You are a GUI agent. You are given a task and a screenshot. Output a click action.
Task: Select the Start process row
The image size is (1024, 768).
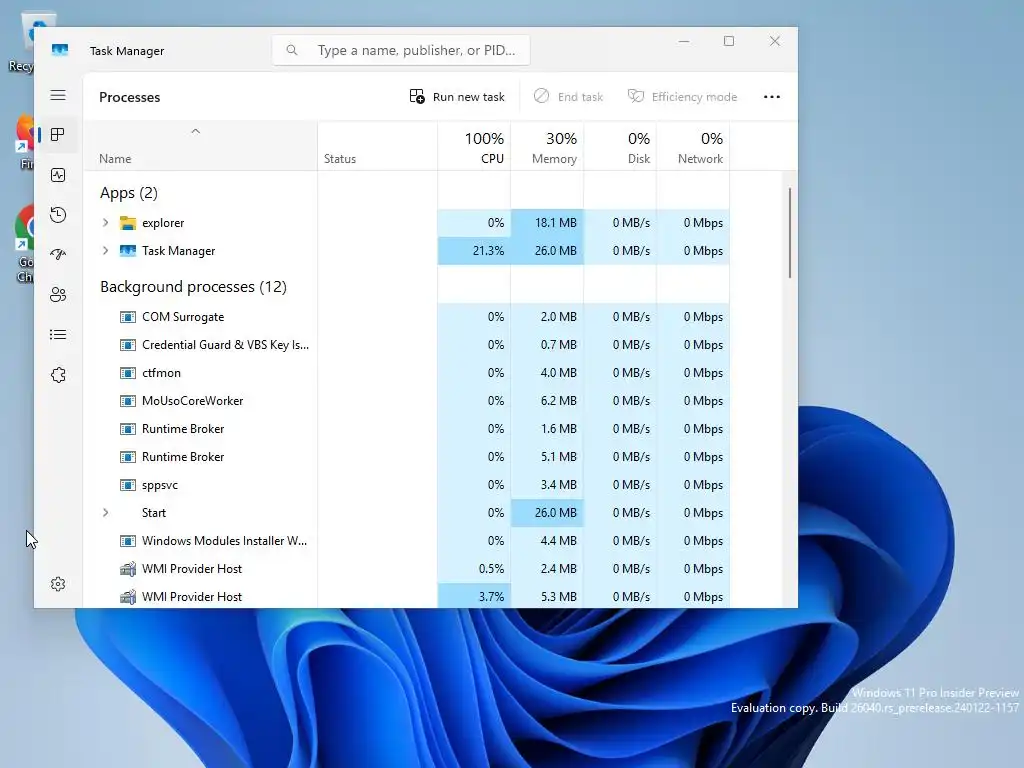point(407,513)
